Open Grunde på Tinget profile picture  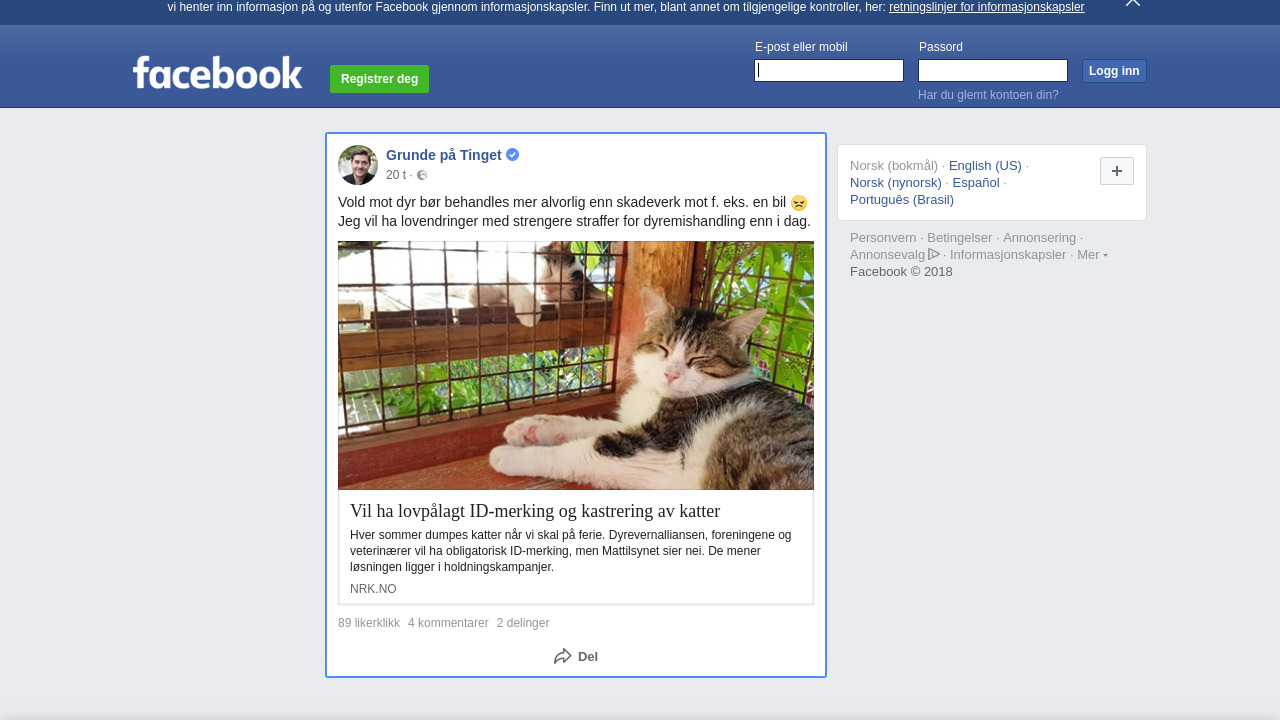click(x=358, y=165)
